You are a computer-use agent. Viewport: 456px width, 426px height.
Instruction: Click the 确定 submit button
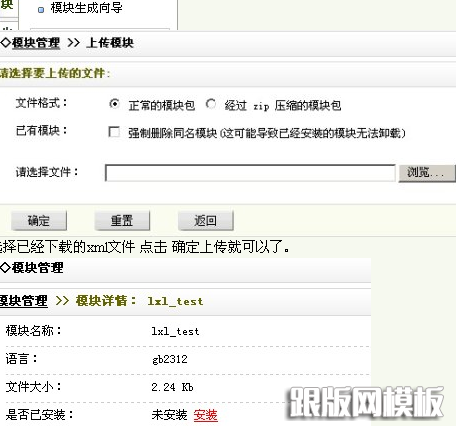pyautogui.click(x=39, y=220)
